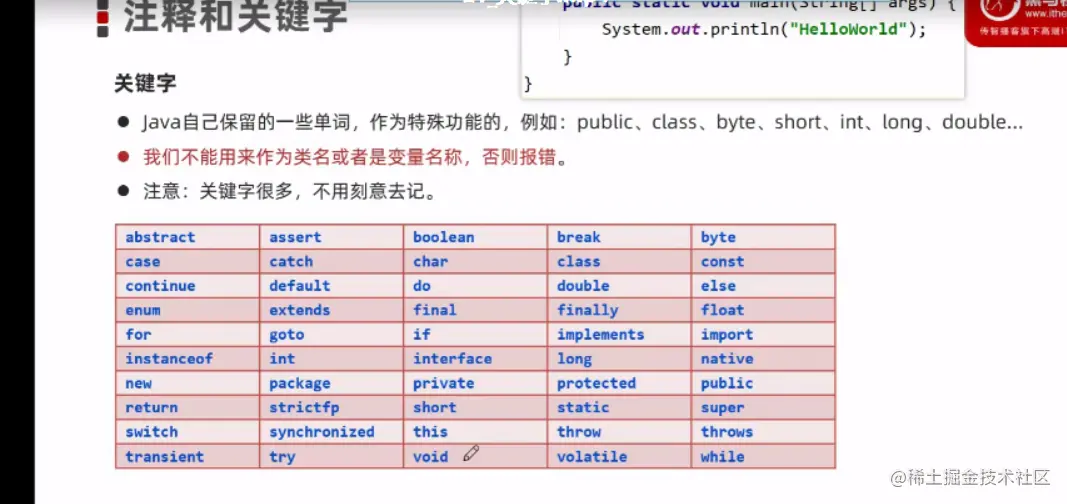The width and height of the screenshot is (1067, 504).
Task: Click the 'goto' keyword in the table
Action: tap(286, 335)
